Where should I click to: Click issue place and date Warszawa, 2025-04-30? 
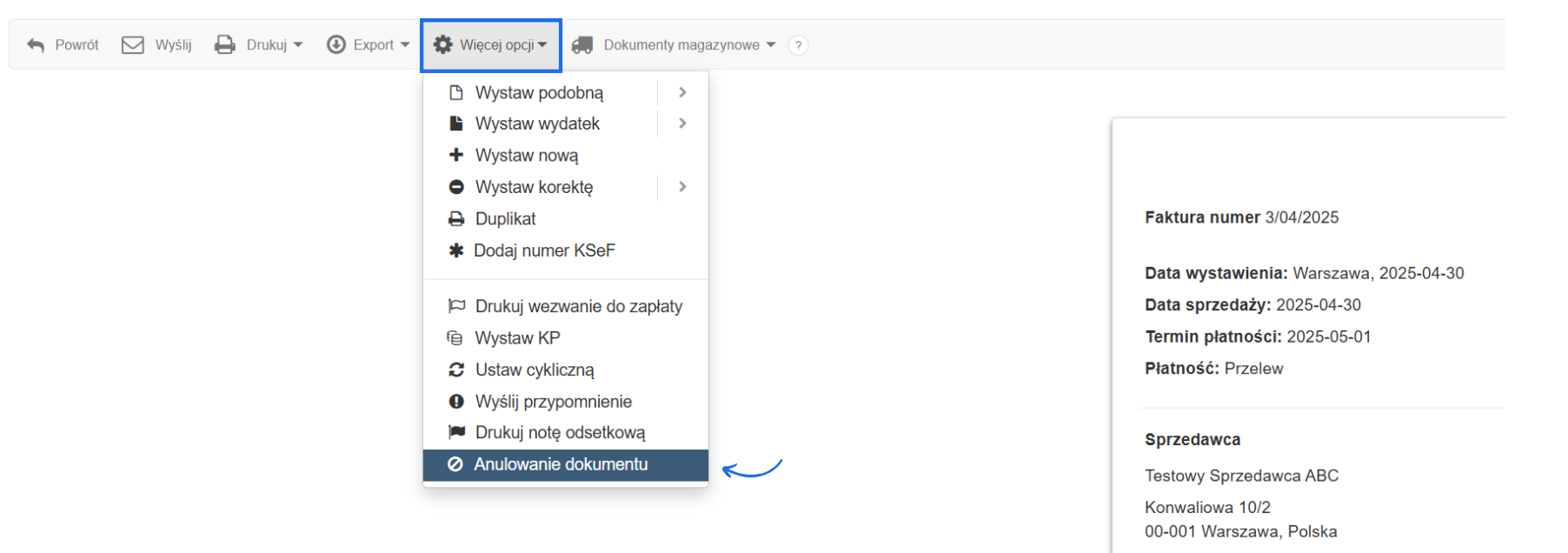coord(1379,273)
